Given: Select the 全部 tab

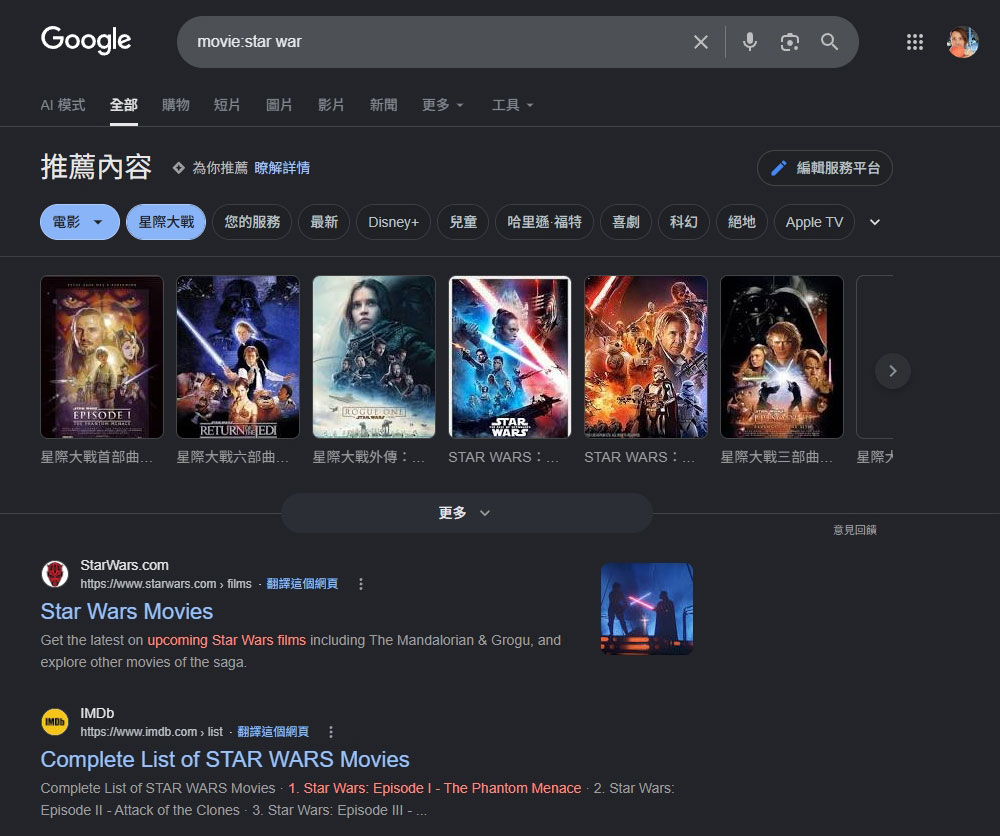Looking at the screenshot, I should pyautogui.click(x=124, y=105).
